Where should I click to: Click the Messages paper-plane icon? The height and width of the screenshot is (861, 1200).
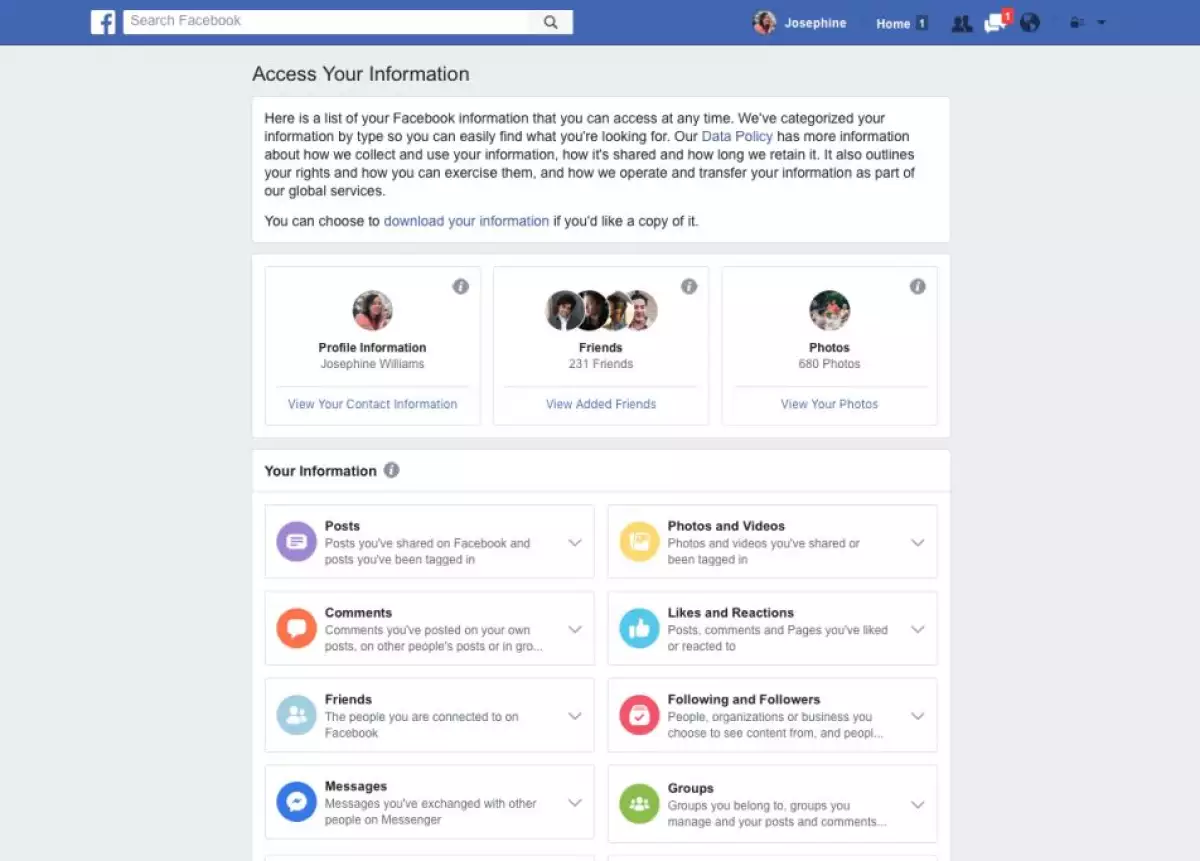(x=296, y=802)
